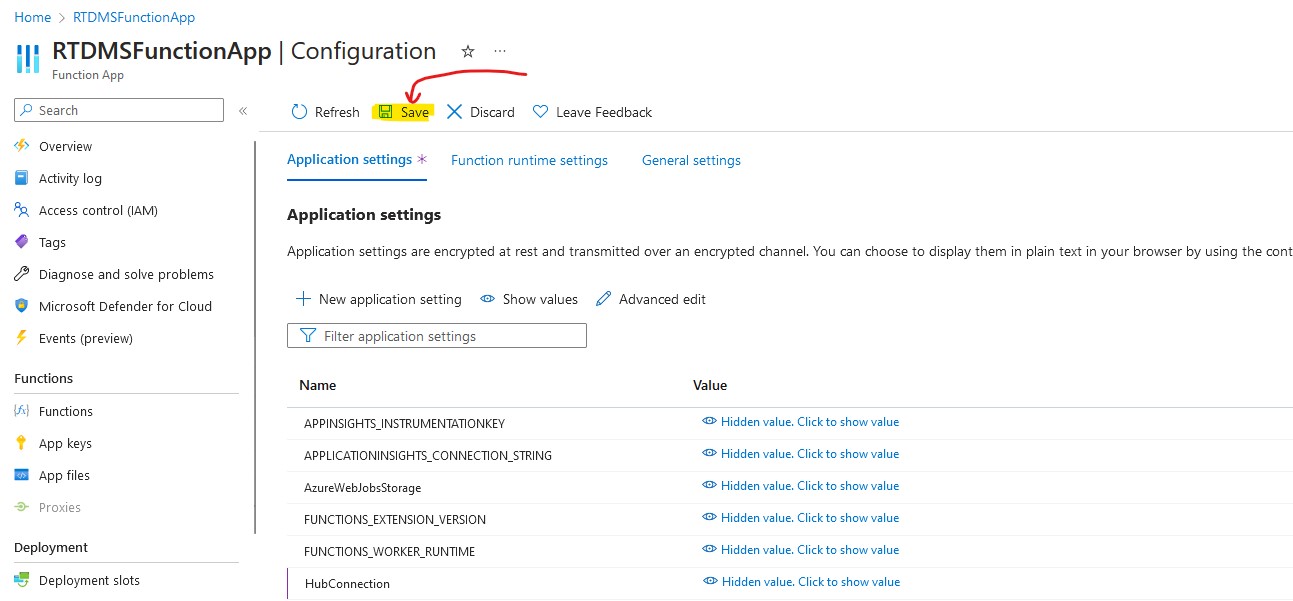Open the FUNCTIONS_WORKER_RUNTIME setting name
Screen dimensions: 1293x601
point(389,551)
